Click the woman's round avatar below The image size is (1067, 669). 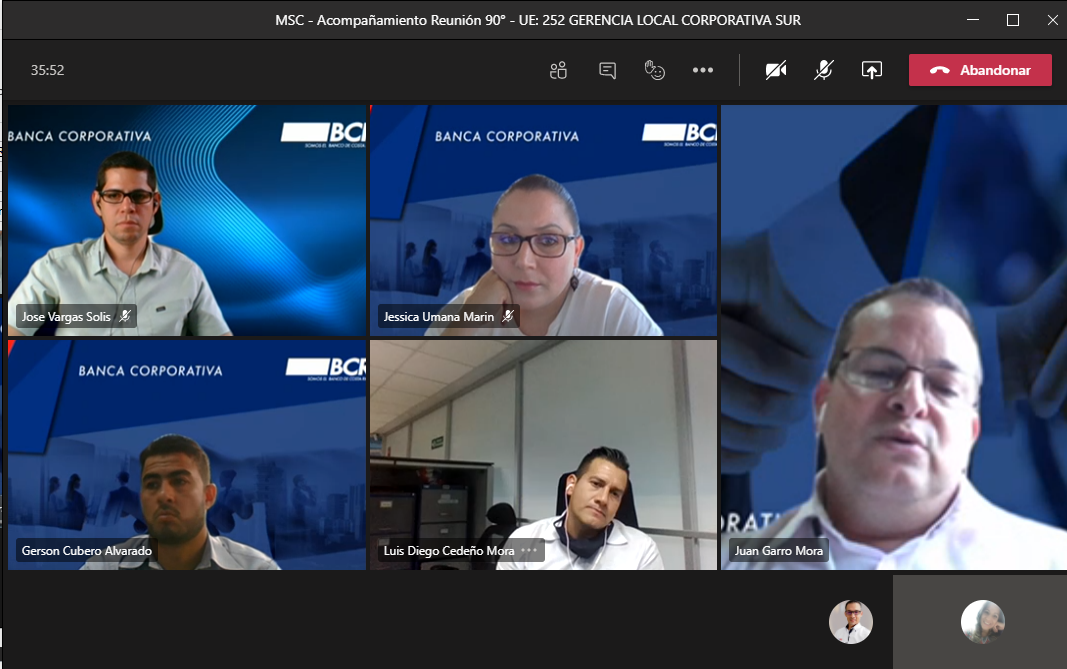click(x=983, y=621)
